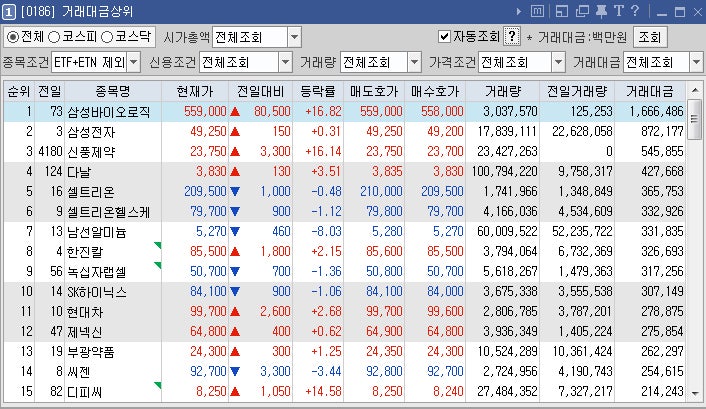Viewport: 706px width, 409px height.
Task: Click the layout save icon in title bar
Action: click(x=562, y=11)
